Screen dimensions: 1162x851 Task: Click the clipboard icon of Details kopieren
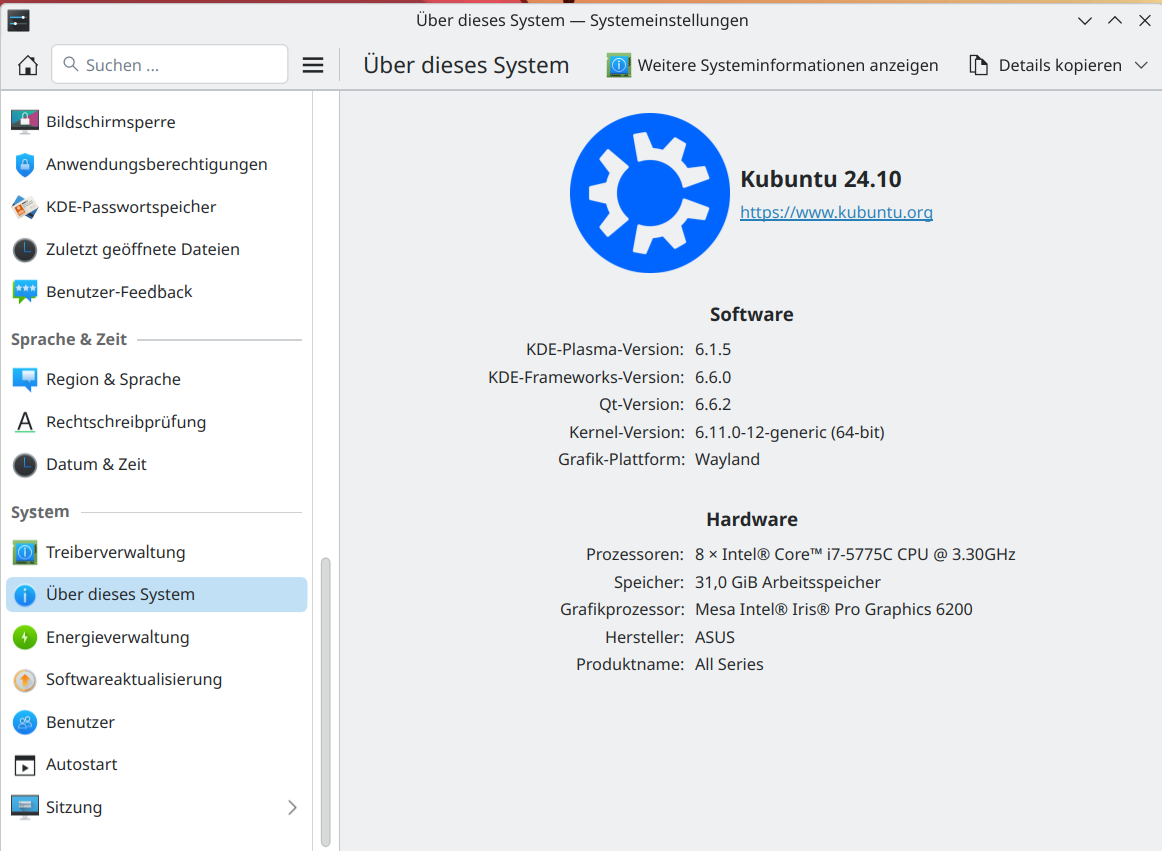(x=978, y=65)
